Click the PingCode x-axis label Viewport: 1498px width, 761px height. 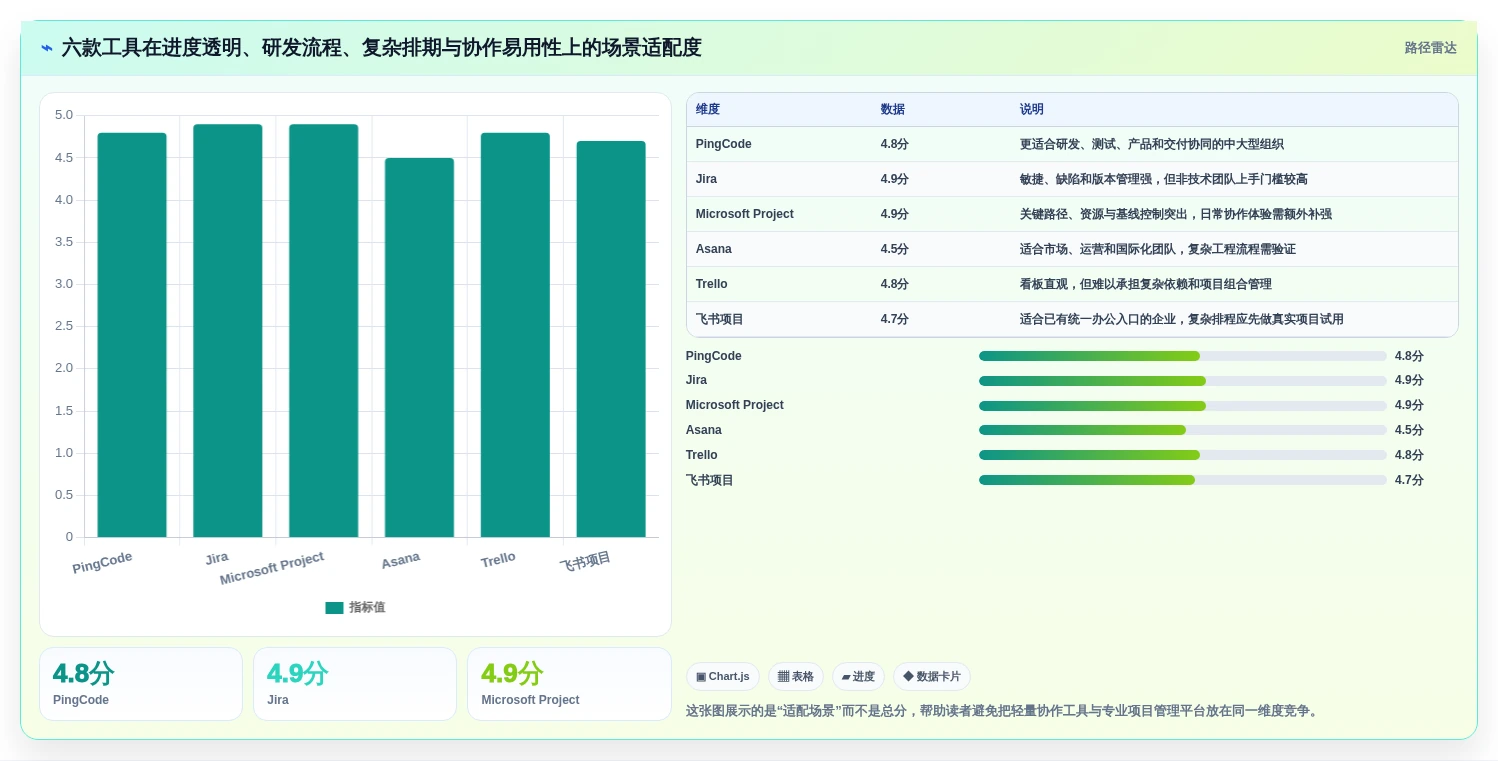pyautogui.click(x=102, y=563)
